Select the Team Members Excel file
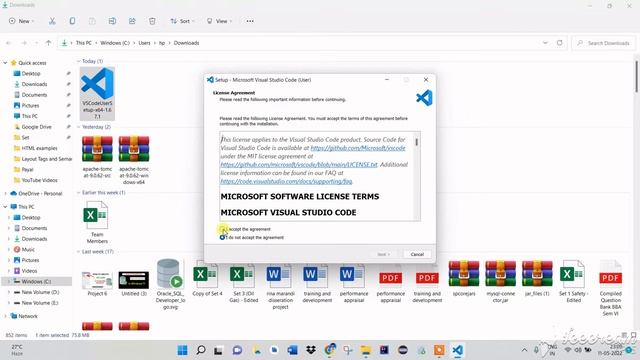 [97, 222]
